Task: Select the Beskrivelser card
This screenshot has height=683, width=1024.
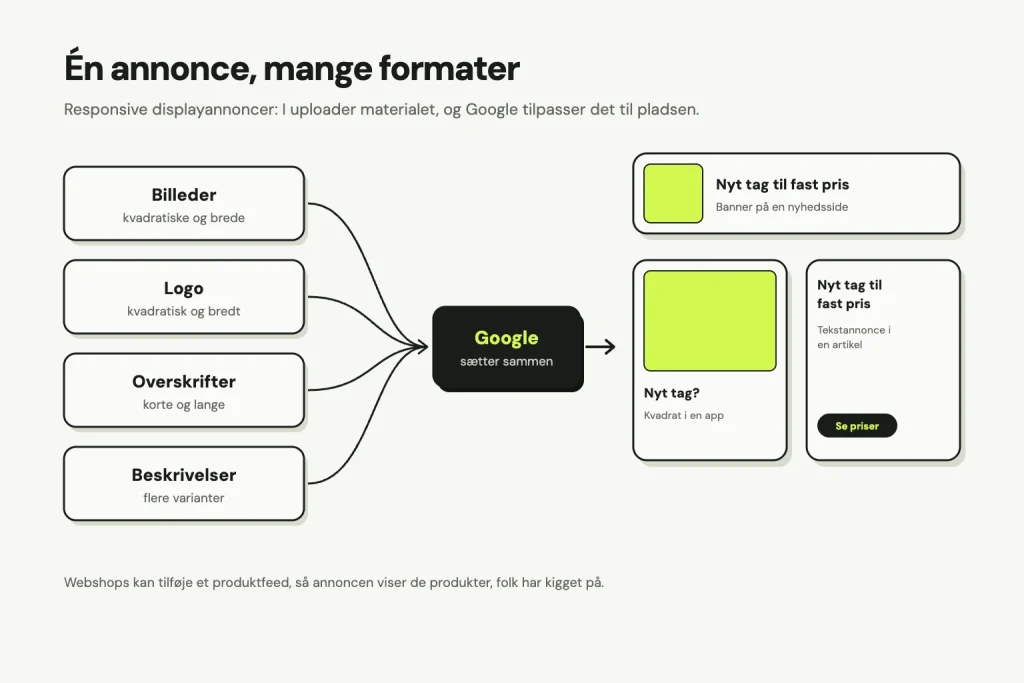Action: click(x=184, y=484)
